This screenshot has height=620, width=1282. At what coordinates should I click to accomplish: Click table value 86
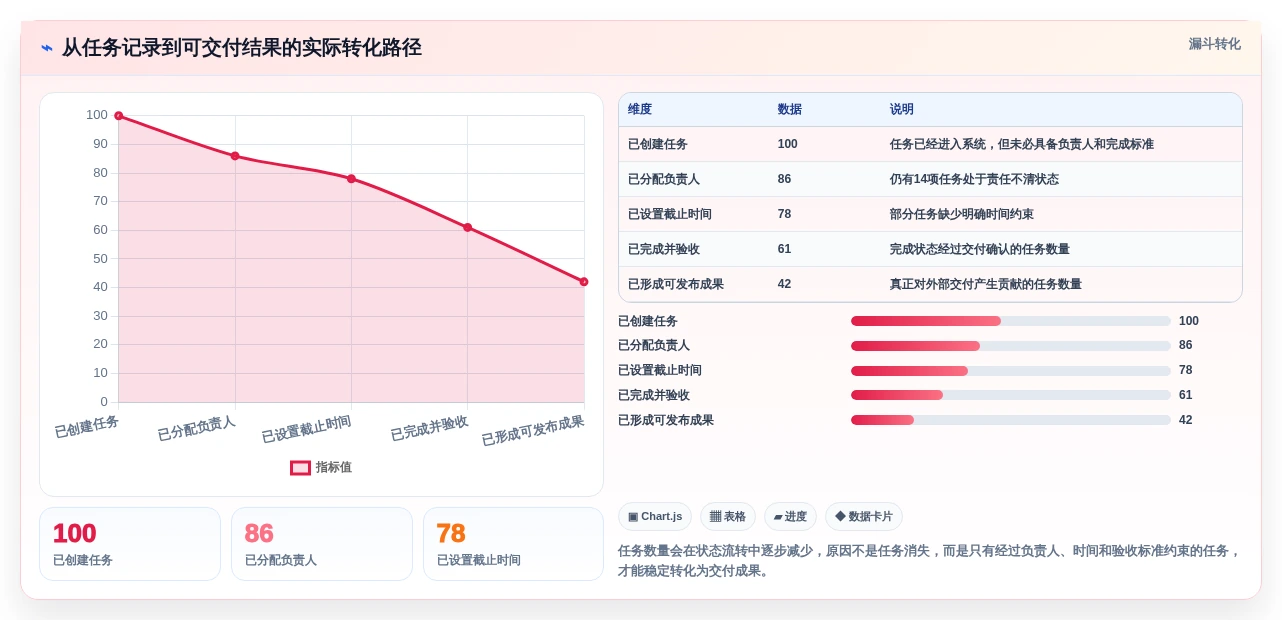point(785,179)
